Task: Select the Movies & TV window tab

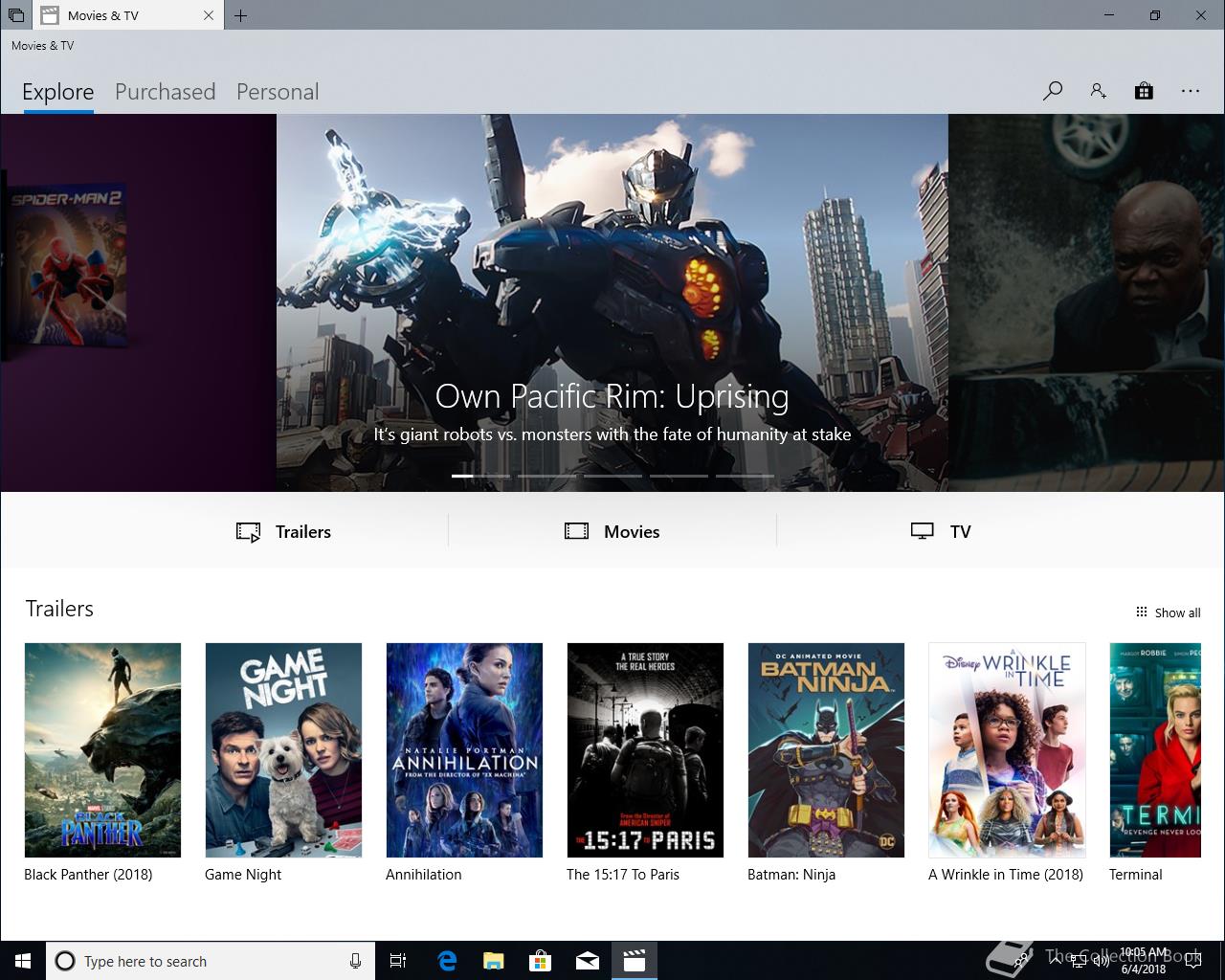Action: [129, 15]
